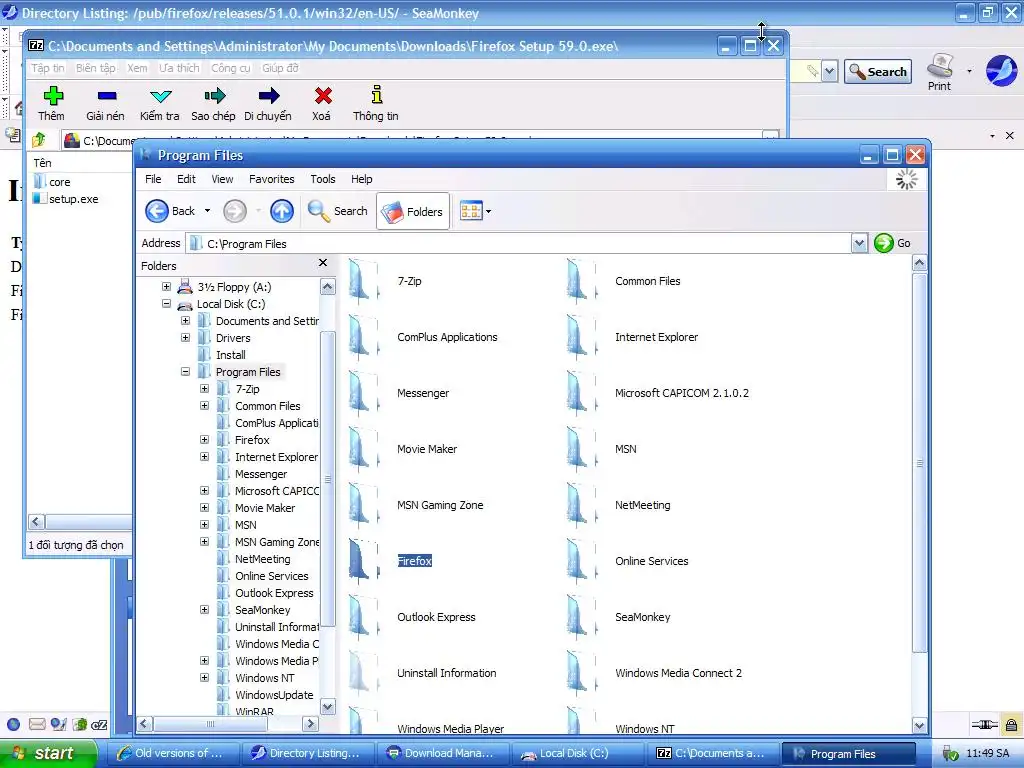Select Microsoft CAPICOM 2.1.0.2 folder
Screen dimensions: 1024x768
(682, 393)
